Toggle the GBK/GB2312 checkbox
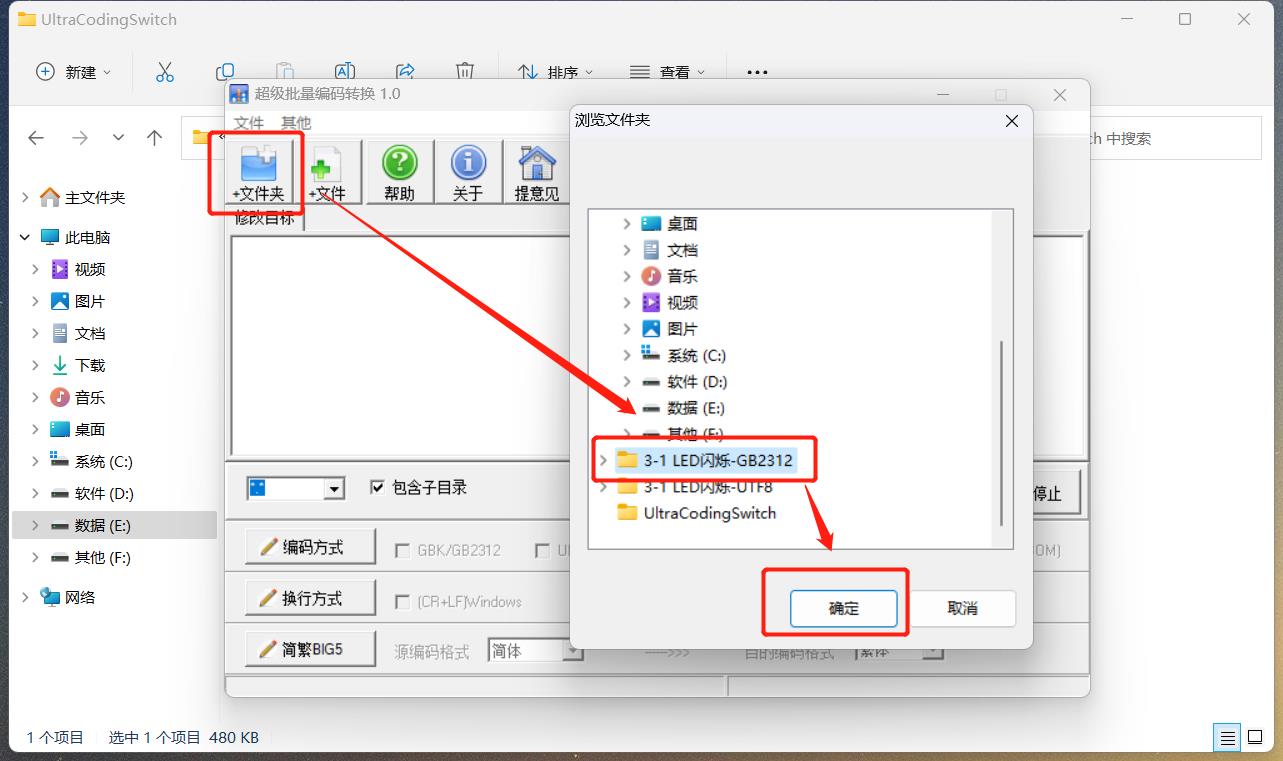1283x761 pixels. coord(402,550)
